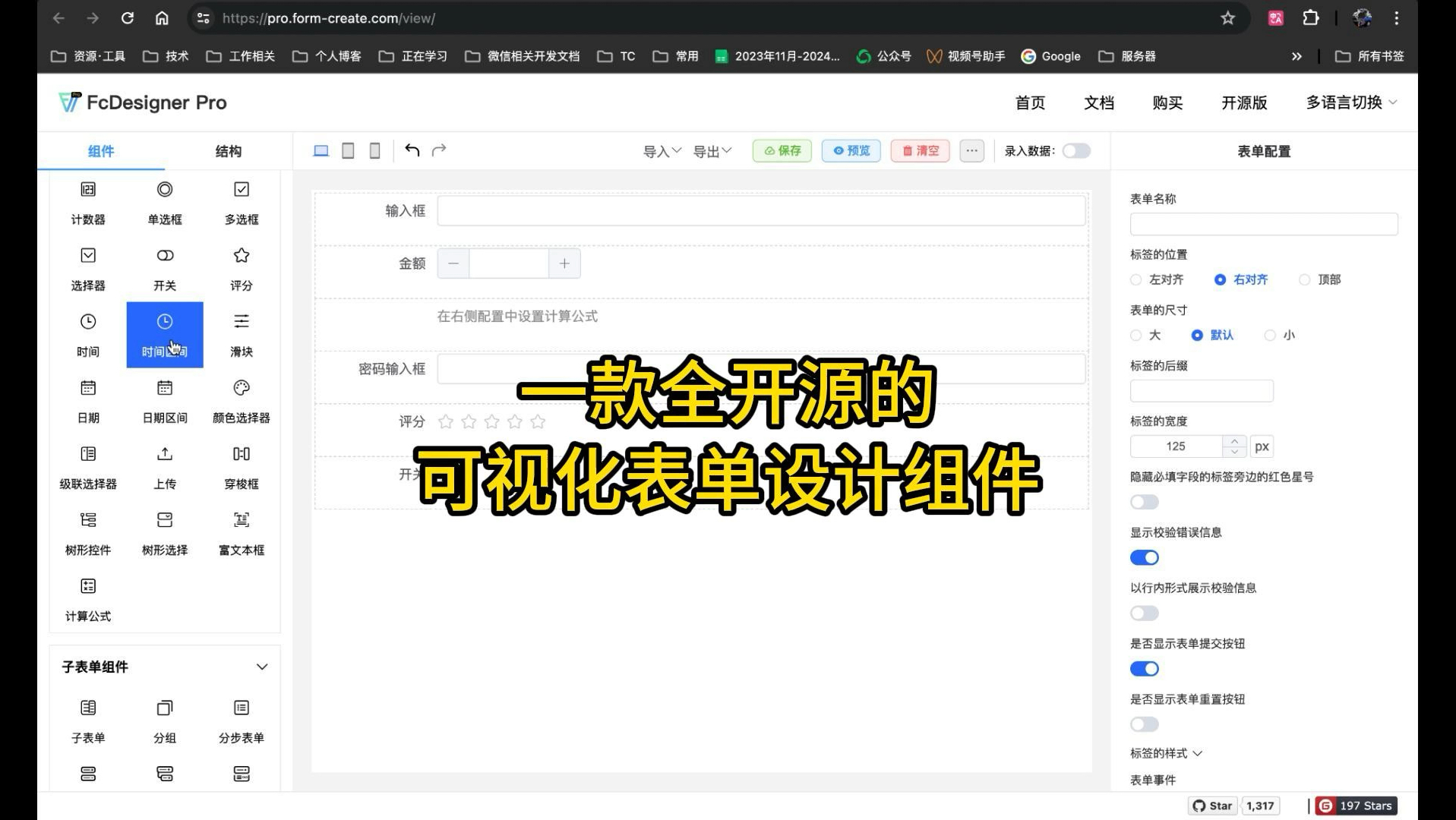Undo the last design action

[x=412, y=150]
